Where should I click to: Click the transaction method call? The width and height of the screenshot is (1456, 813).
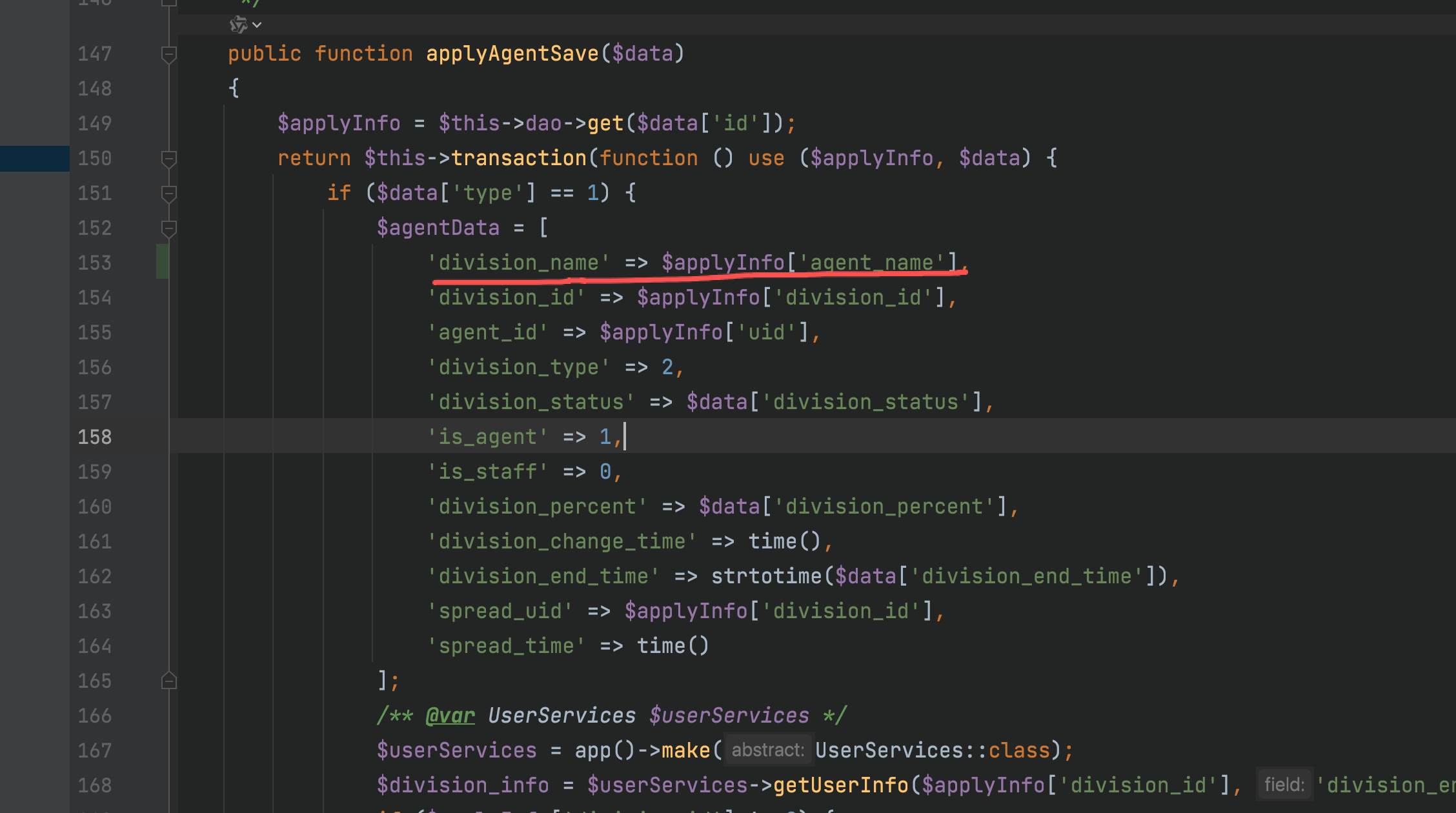click(518, 158)
